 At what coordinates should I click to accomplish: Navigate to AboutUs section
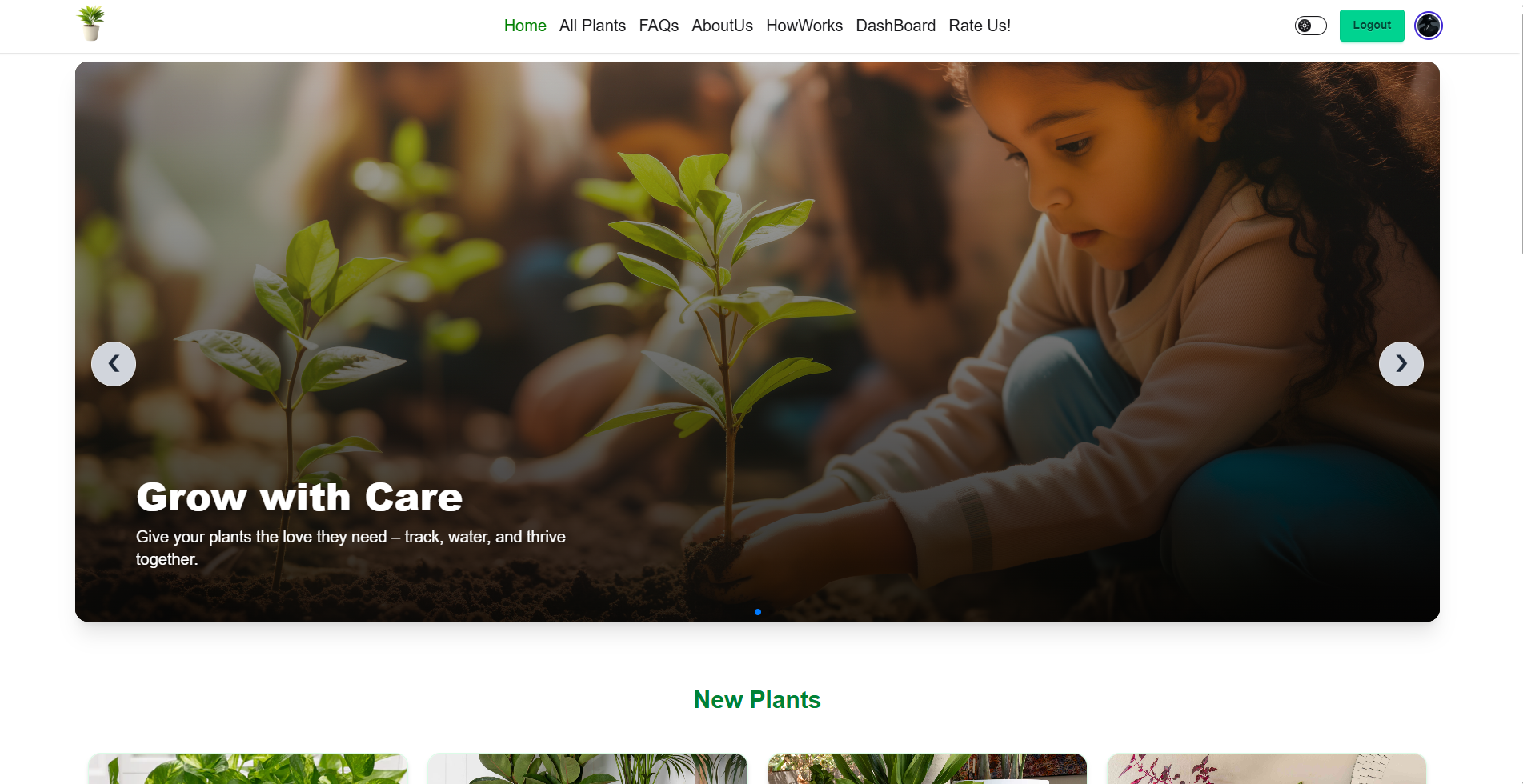722,26
